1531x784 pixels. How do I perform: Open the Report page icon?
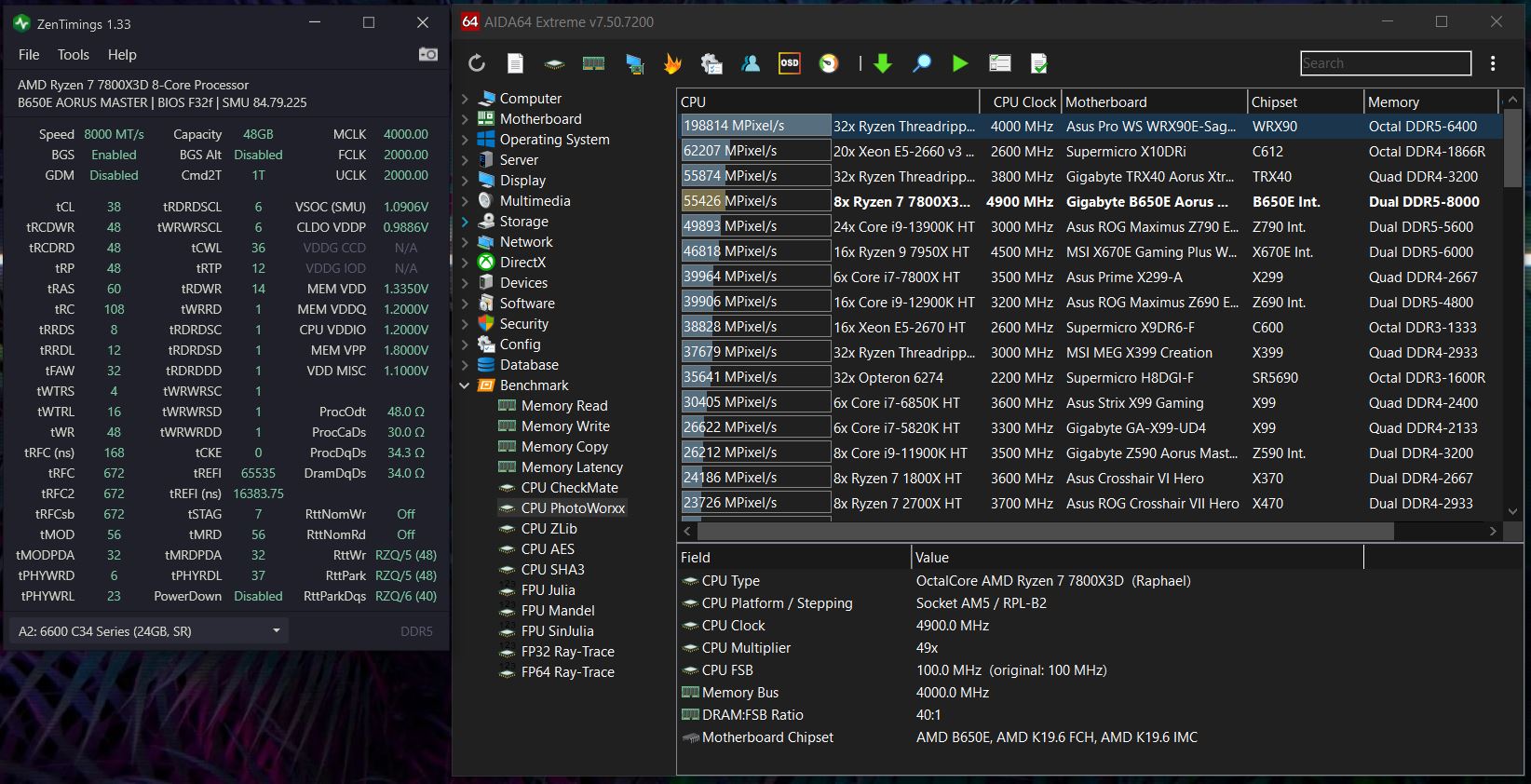[x=515, y=63]
